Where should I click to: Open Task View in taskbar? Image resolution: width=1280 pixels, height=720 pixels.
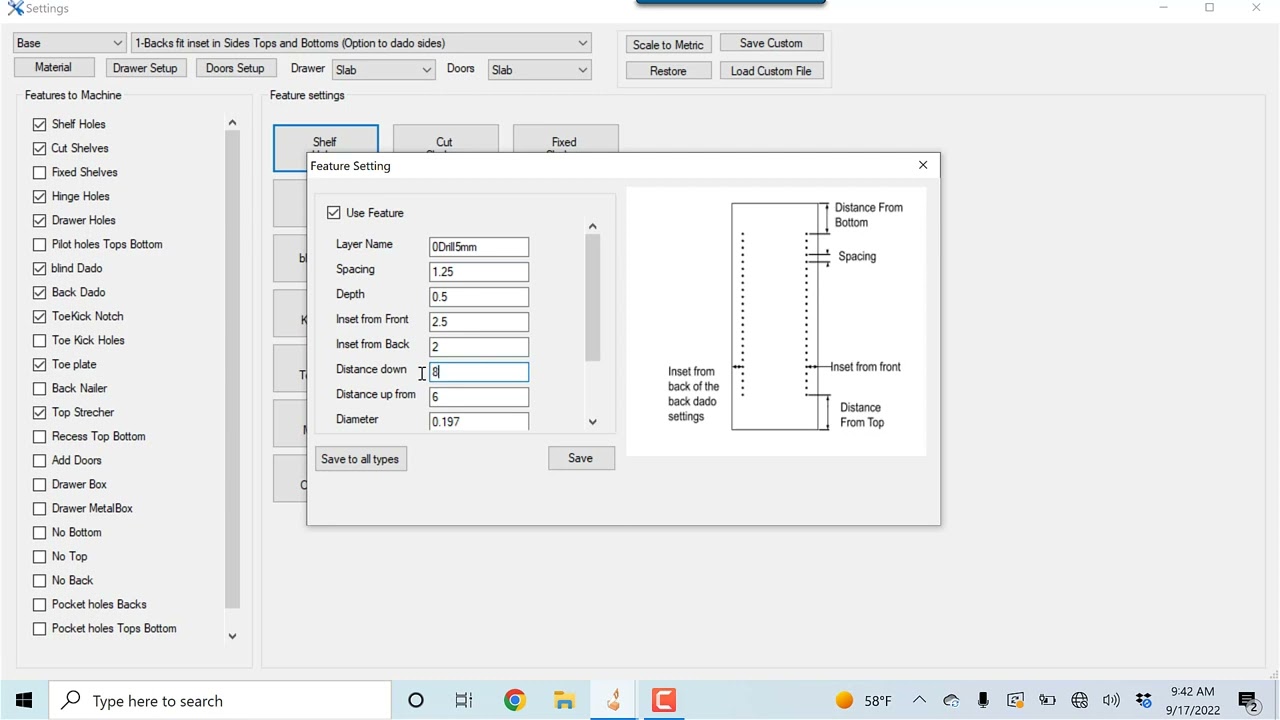pyautogui.click(x=464, y=700)
